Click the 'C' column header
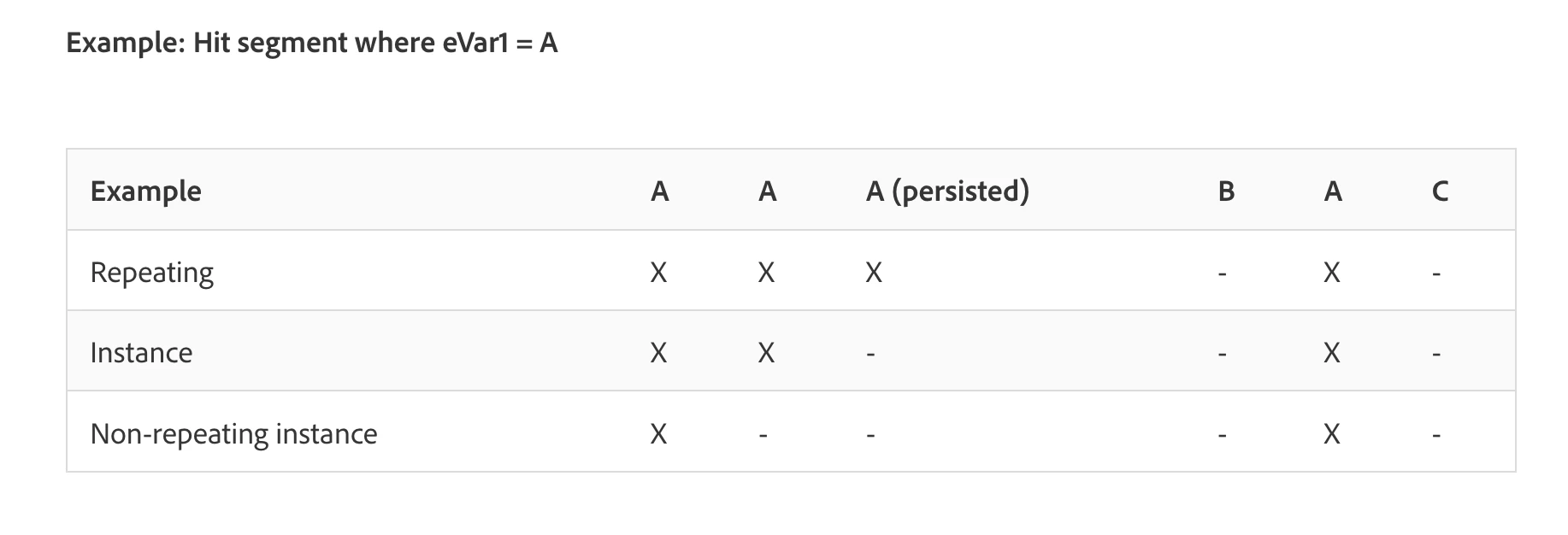The image size is (1568, 535). click(1440, 191)
